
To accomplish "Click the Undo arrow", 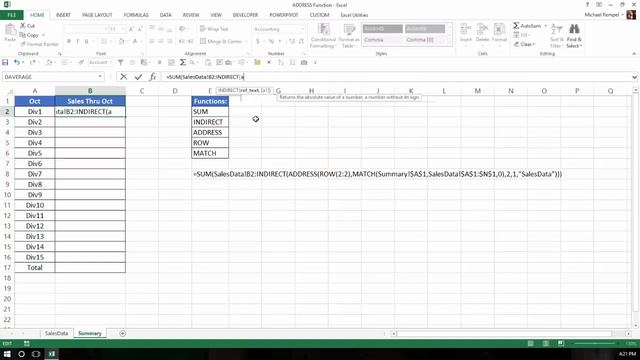I will click(16, 62).
